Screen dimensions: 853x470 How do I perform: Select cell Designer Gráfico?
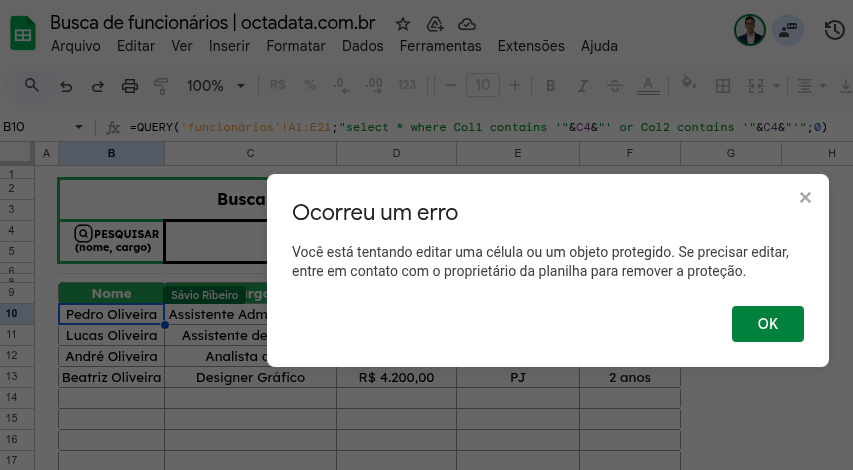[x=250, y=377]
